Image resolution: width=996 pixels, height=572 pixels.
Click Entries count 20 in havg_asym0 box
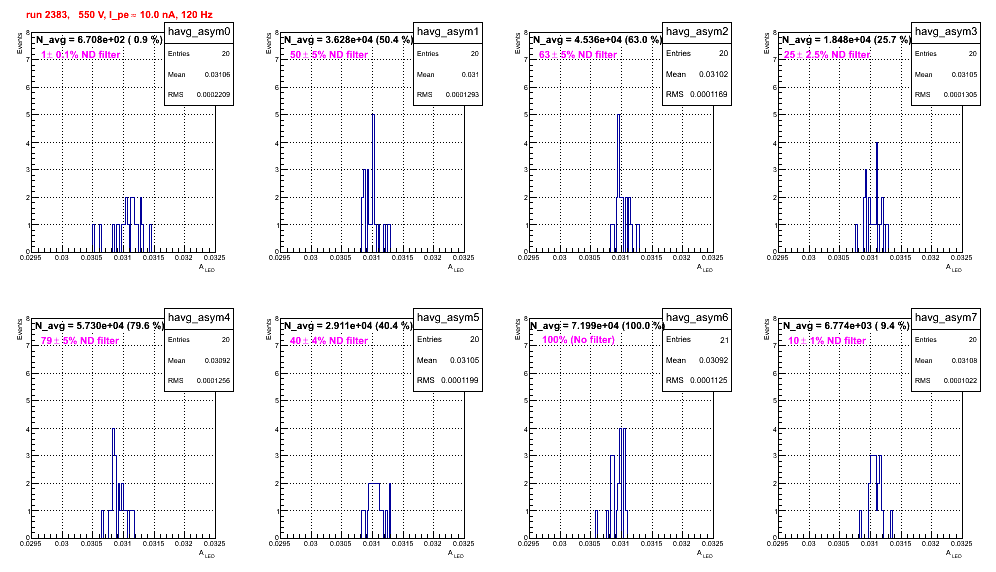coord(226,54)
